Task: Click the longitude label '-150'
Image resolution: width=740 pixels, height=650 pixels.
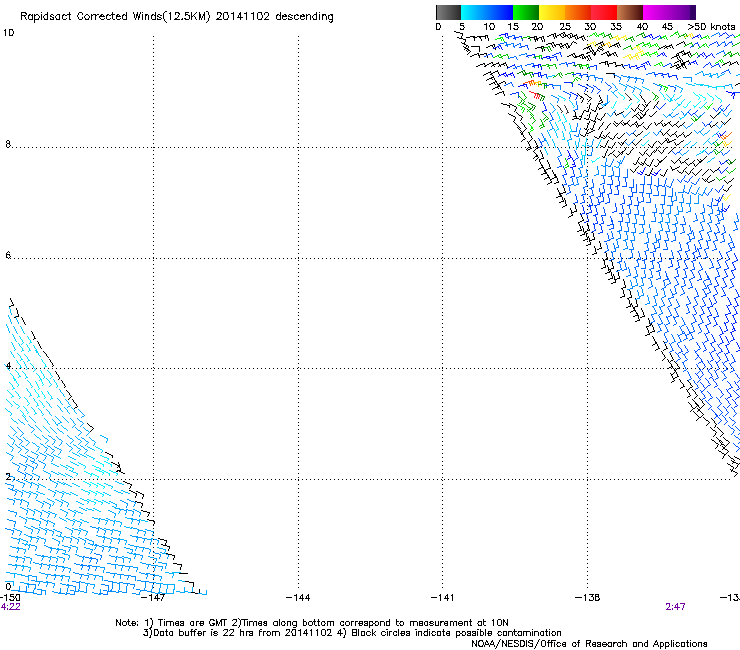Action: (10, 598)
